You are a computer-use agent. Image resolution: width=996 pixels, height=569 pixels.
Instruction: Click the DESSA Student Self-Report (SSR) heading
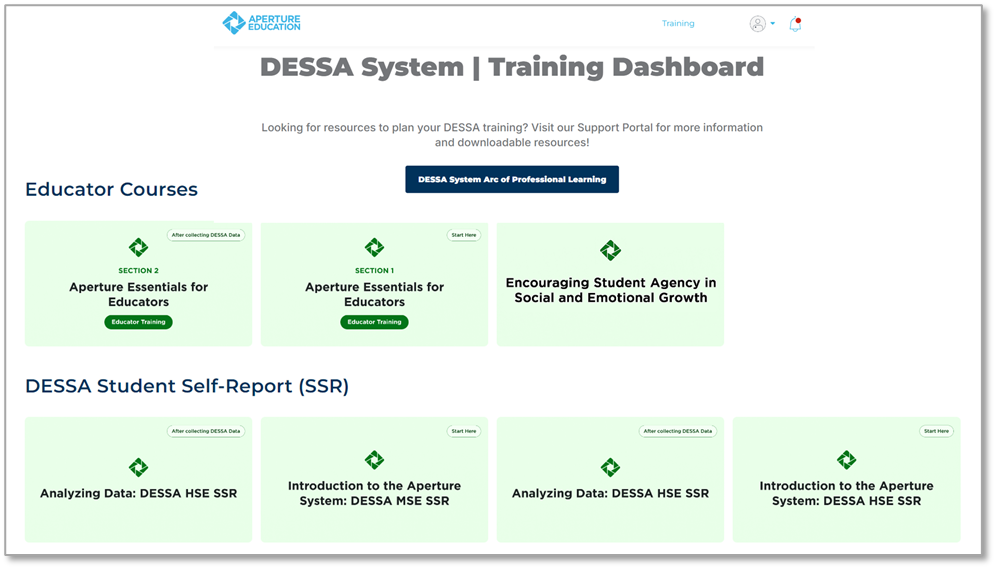click(187, 386)
